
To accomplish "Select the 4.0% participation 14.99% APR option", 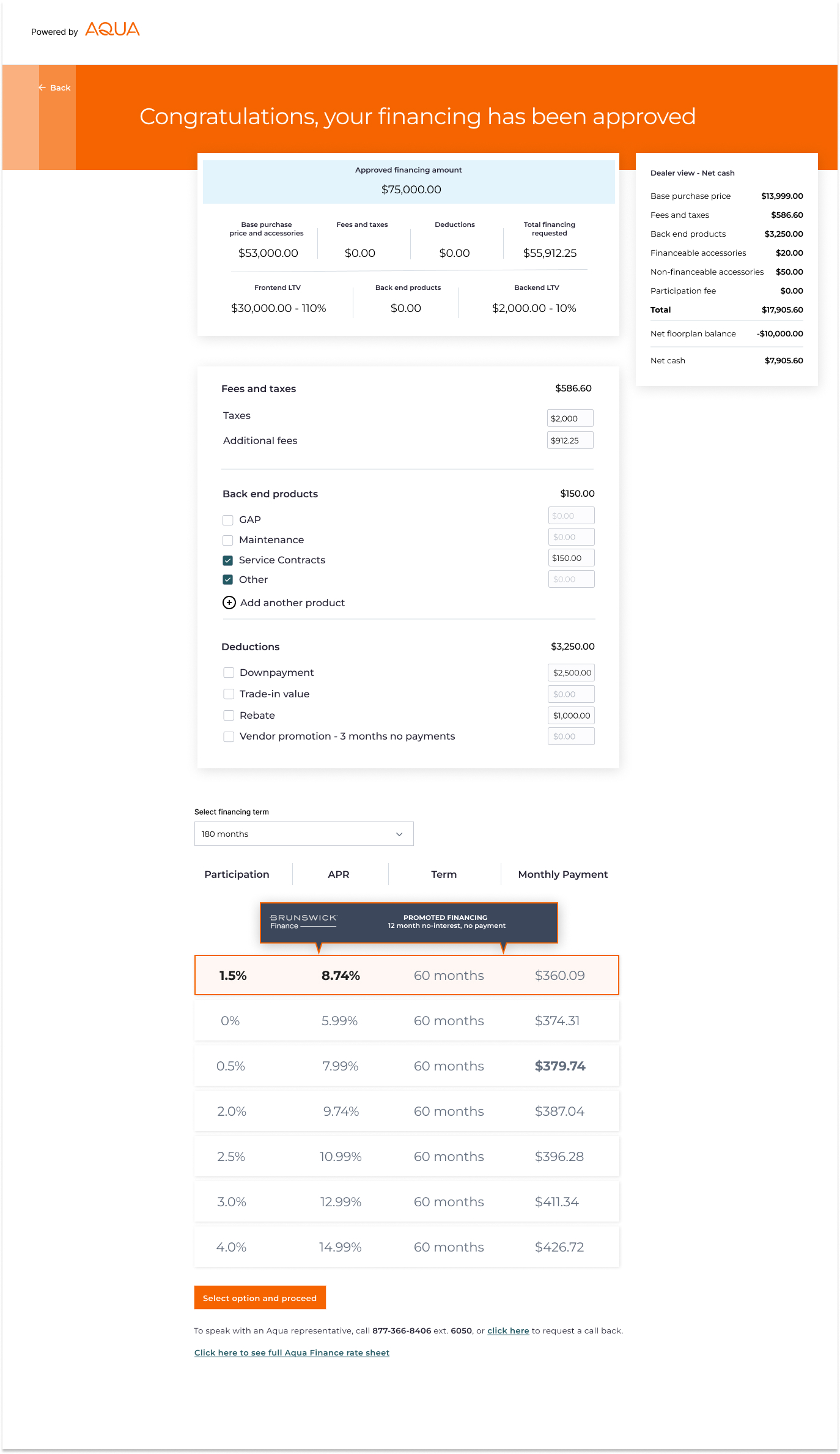I will coord(407,1247).
